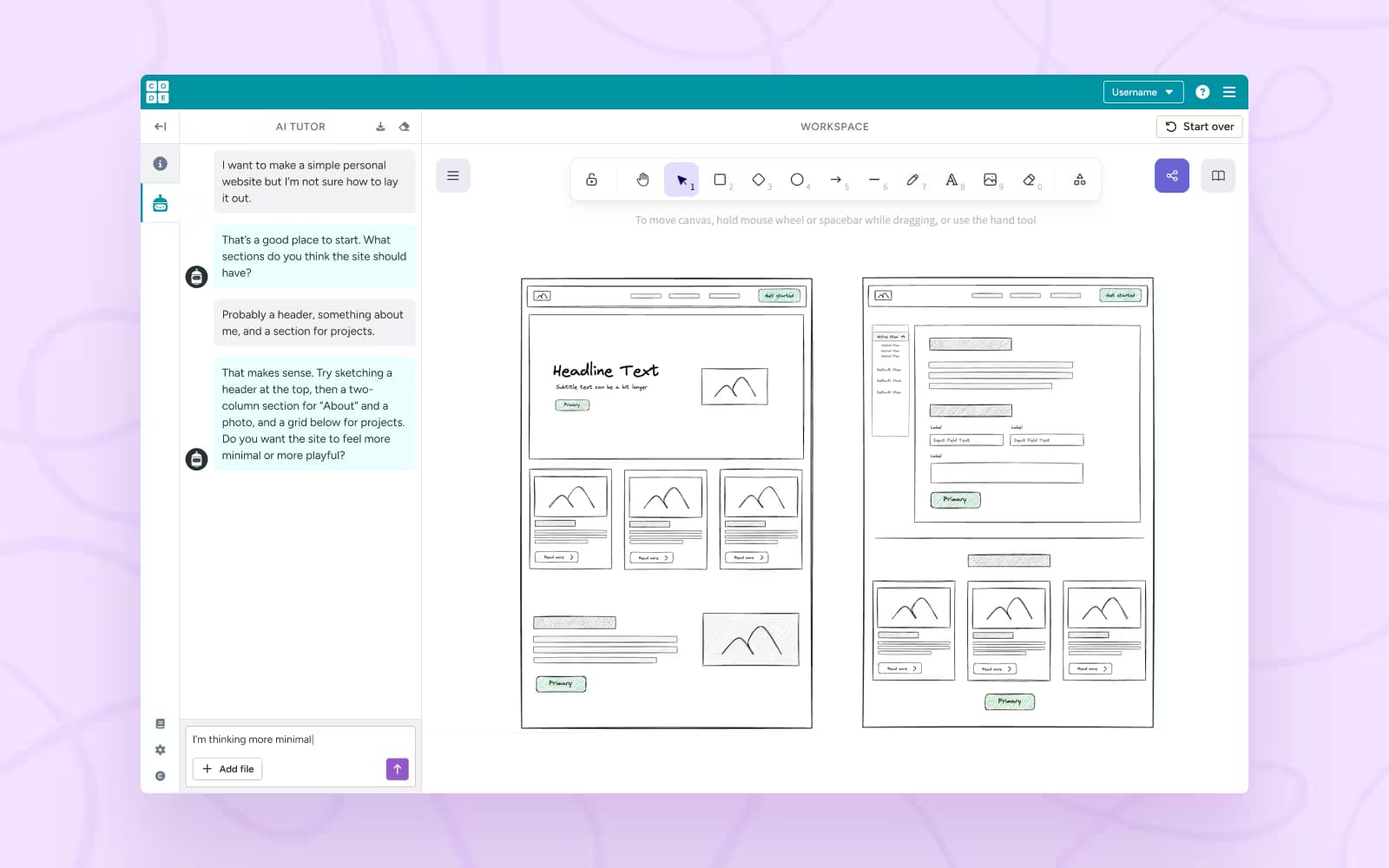
Task: Select the Eraser tool in toolbar
Action: click(1029, 180)
